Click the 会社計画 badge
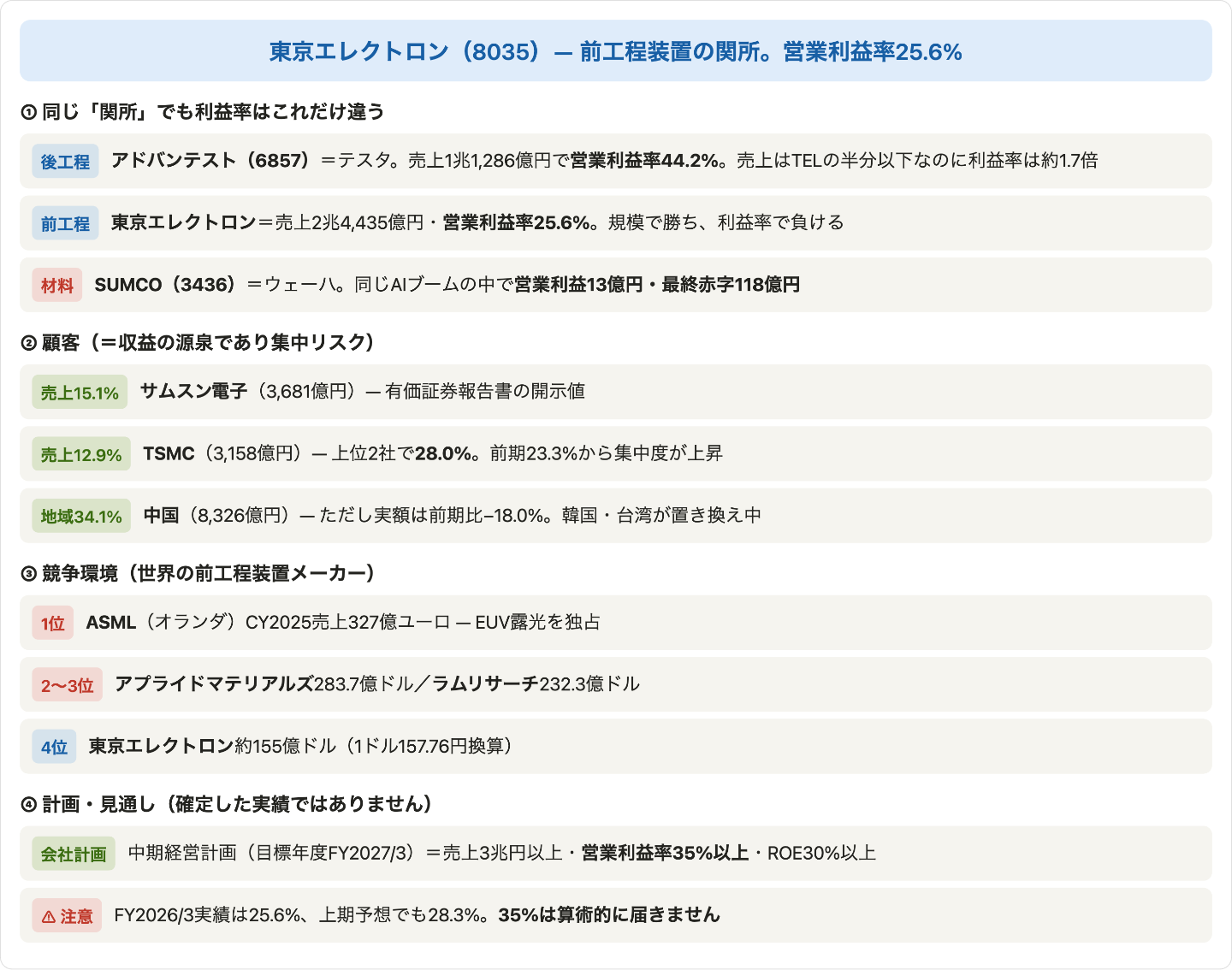This screenshot has width=1232, height=970. point(74,854)
